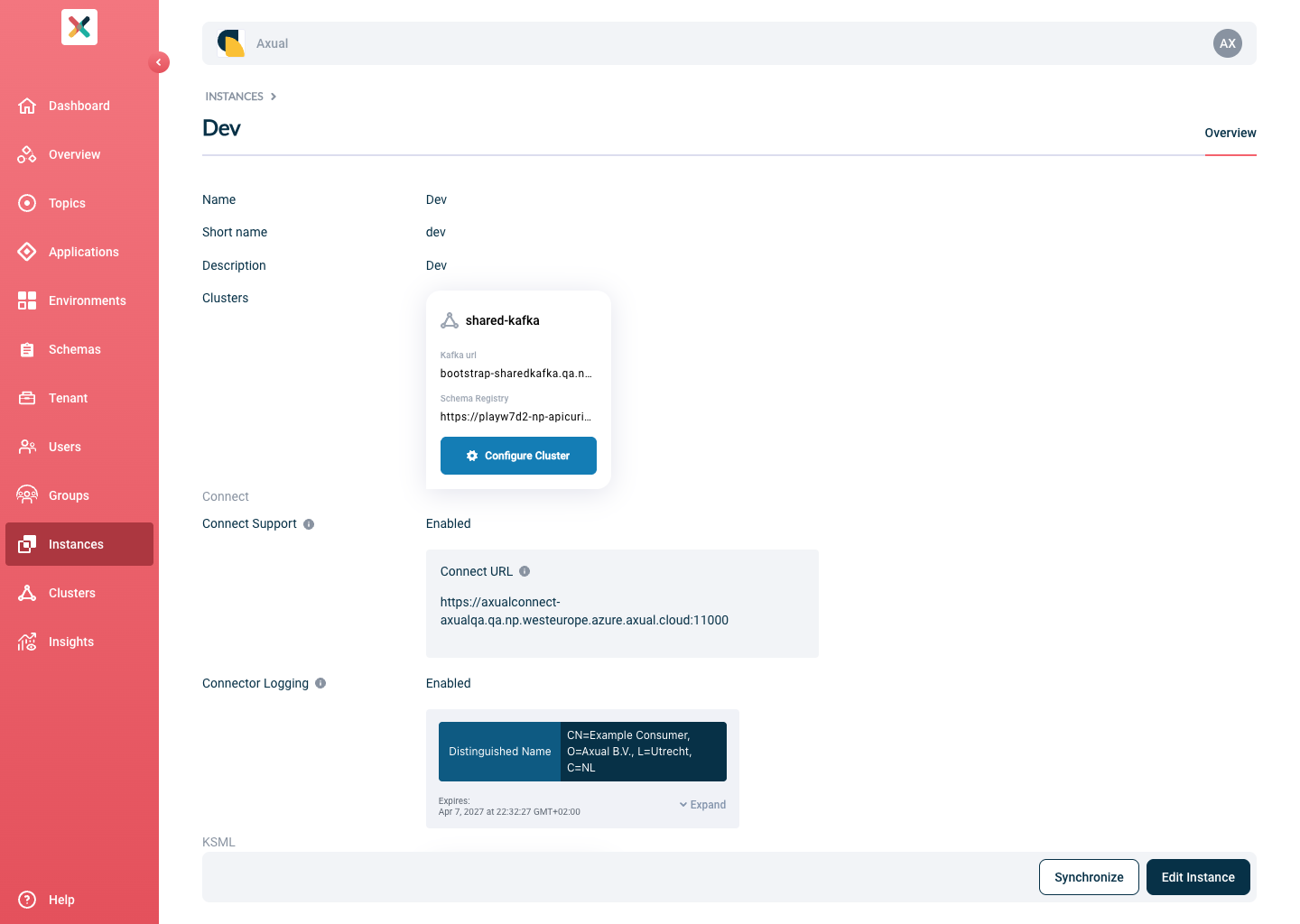Click the Axual tenant name in header
Screen dimensions: 1300x924
tap(272, 43)
